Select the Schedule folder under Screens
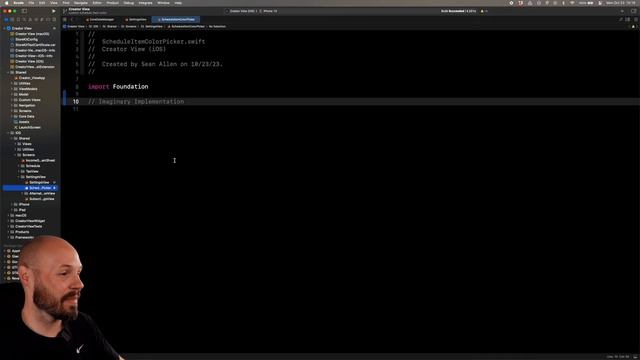 point(31,166)
